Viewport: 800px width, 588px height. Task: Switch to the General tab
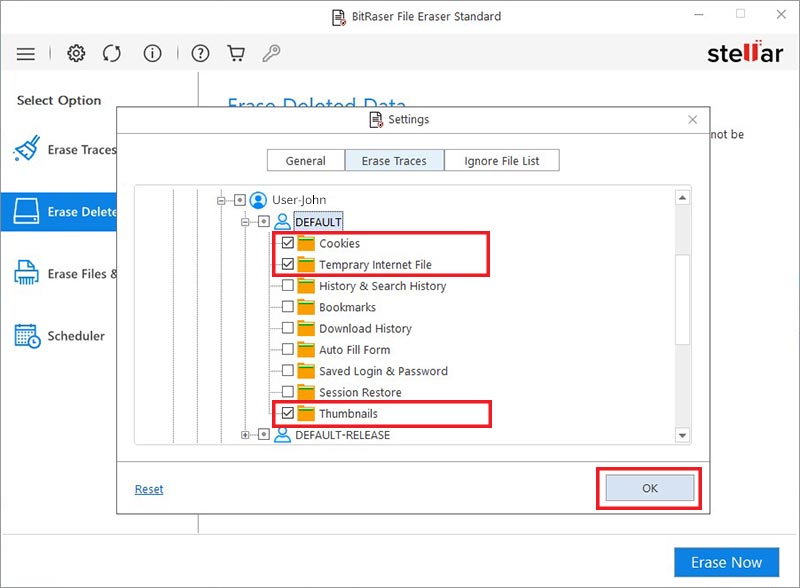point(305,161)
